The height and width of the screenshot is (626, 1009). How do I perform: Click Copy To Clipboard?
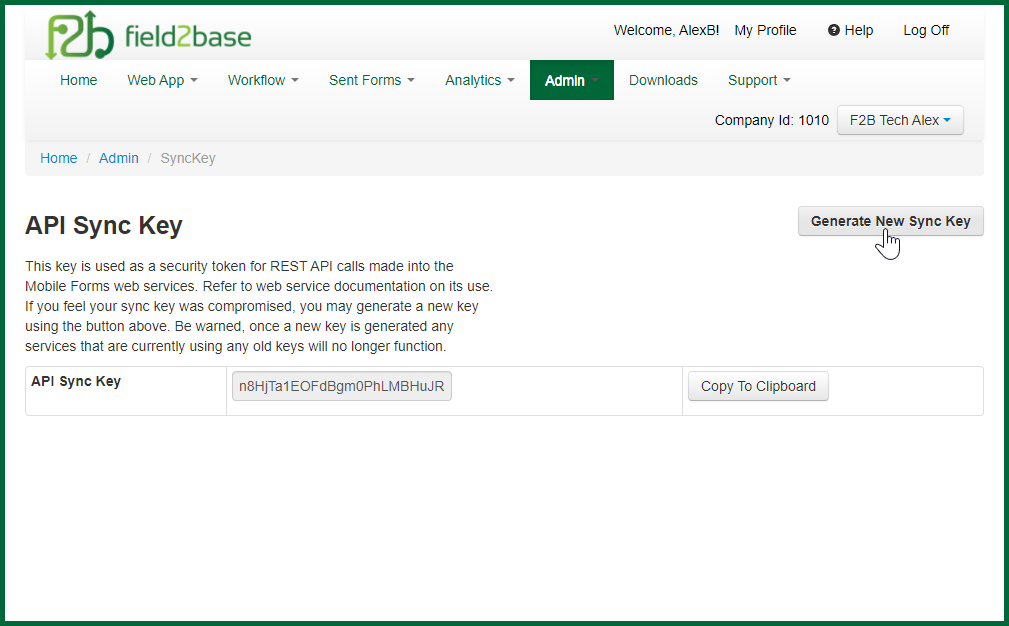(x=757, y=386)
